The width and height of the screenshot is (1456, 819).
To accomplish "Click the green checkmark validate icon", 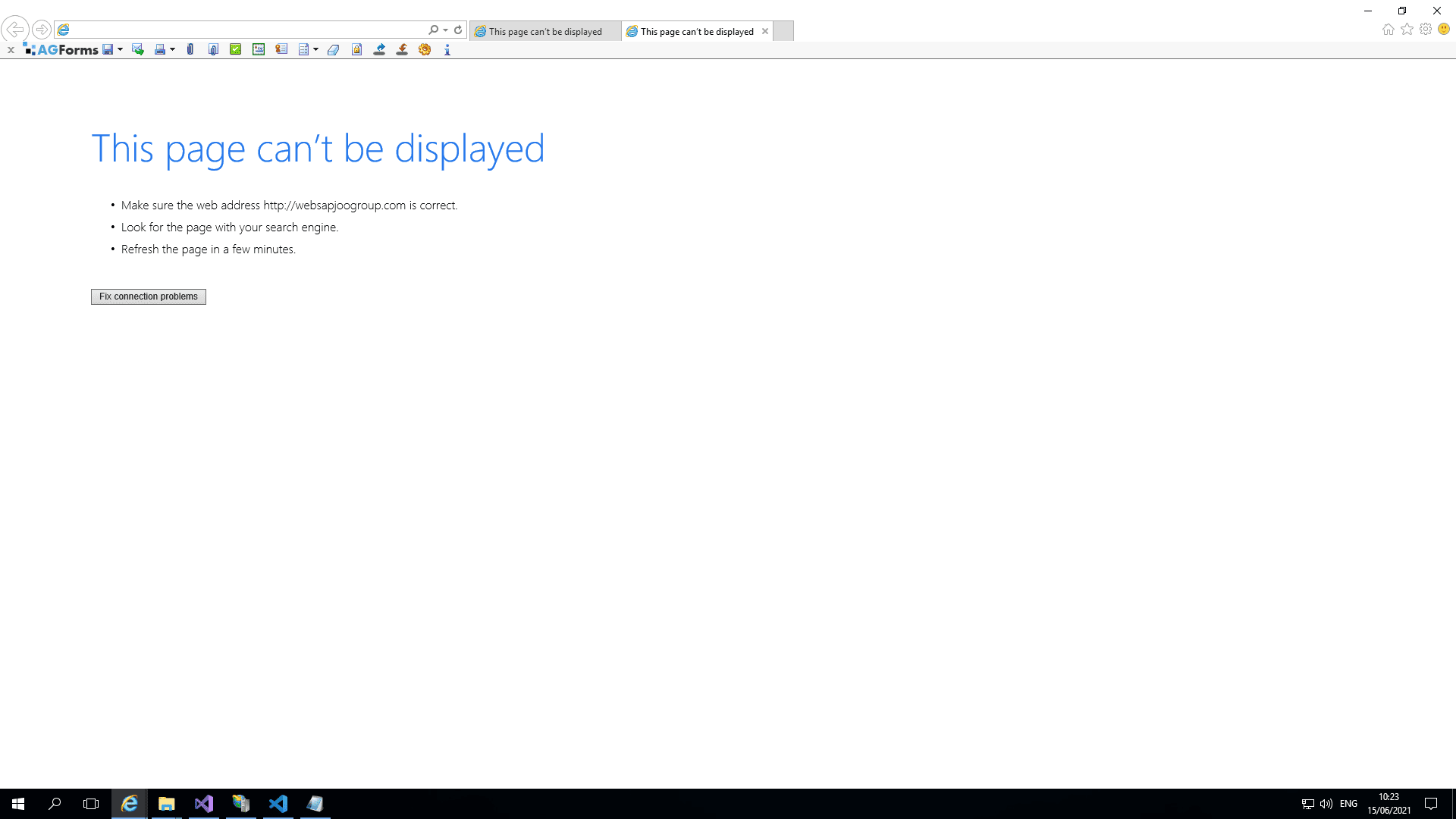I will pyautogui.click(x=236, y=49).
